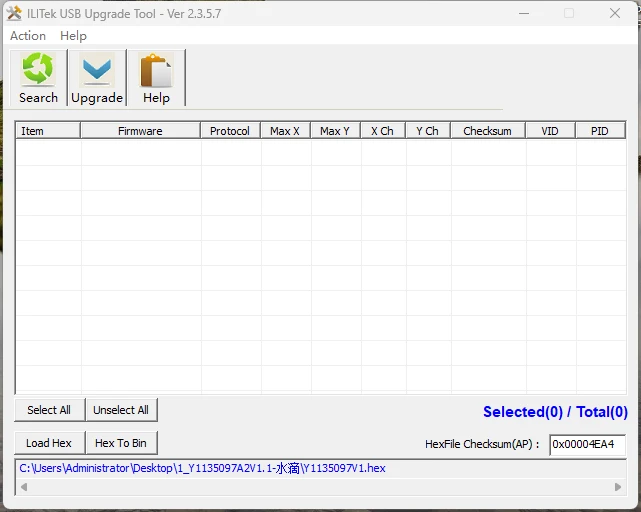This screenshot has width=641, height=512.
Task: Click the Y Ch column header
Action: pyautogui.click(x=427, y=131)
